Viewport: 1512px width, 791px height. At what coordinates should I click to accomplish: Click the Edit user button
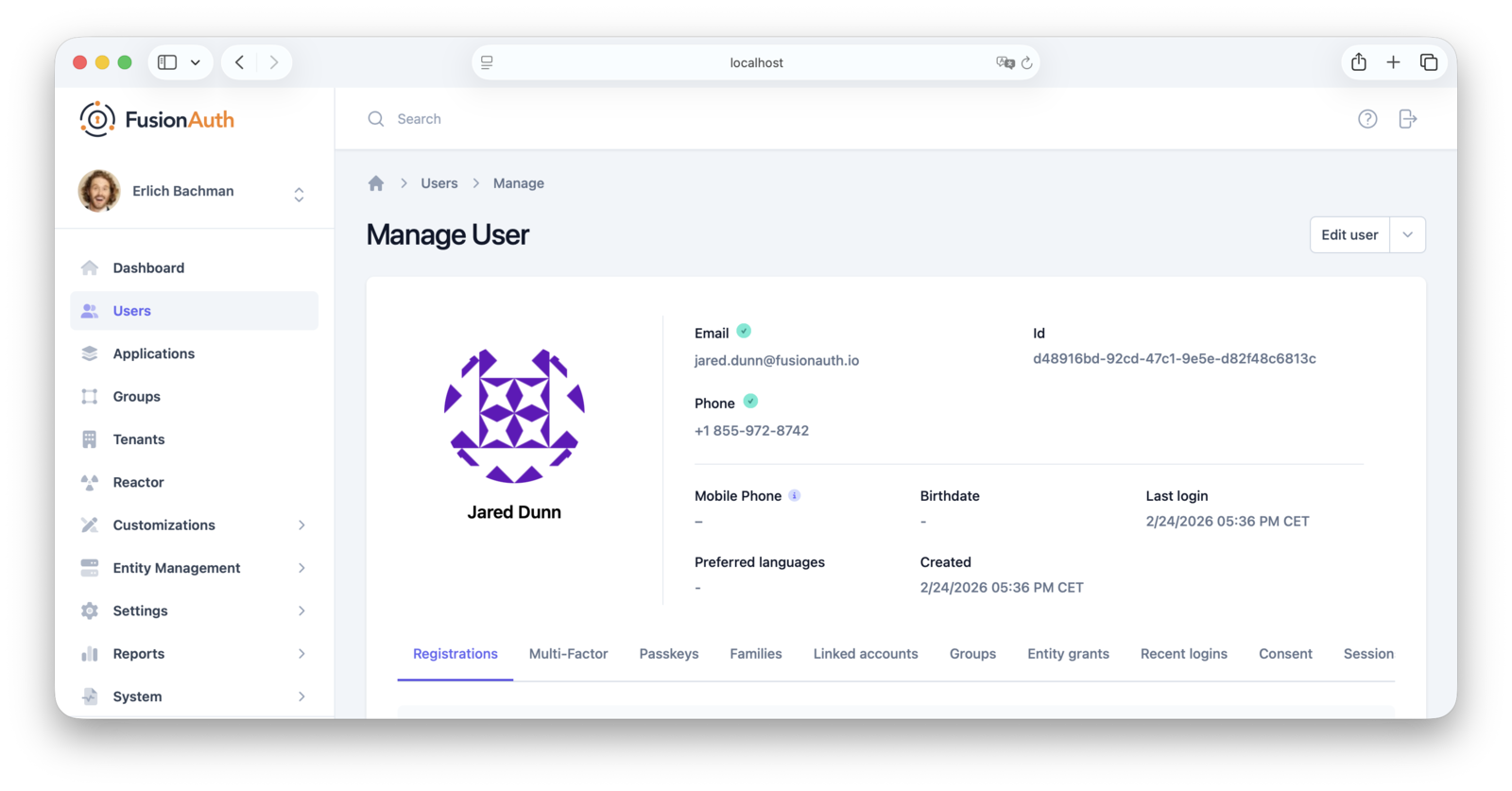pyautogui.click(x=1349, y=235)
